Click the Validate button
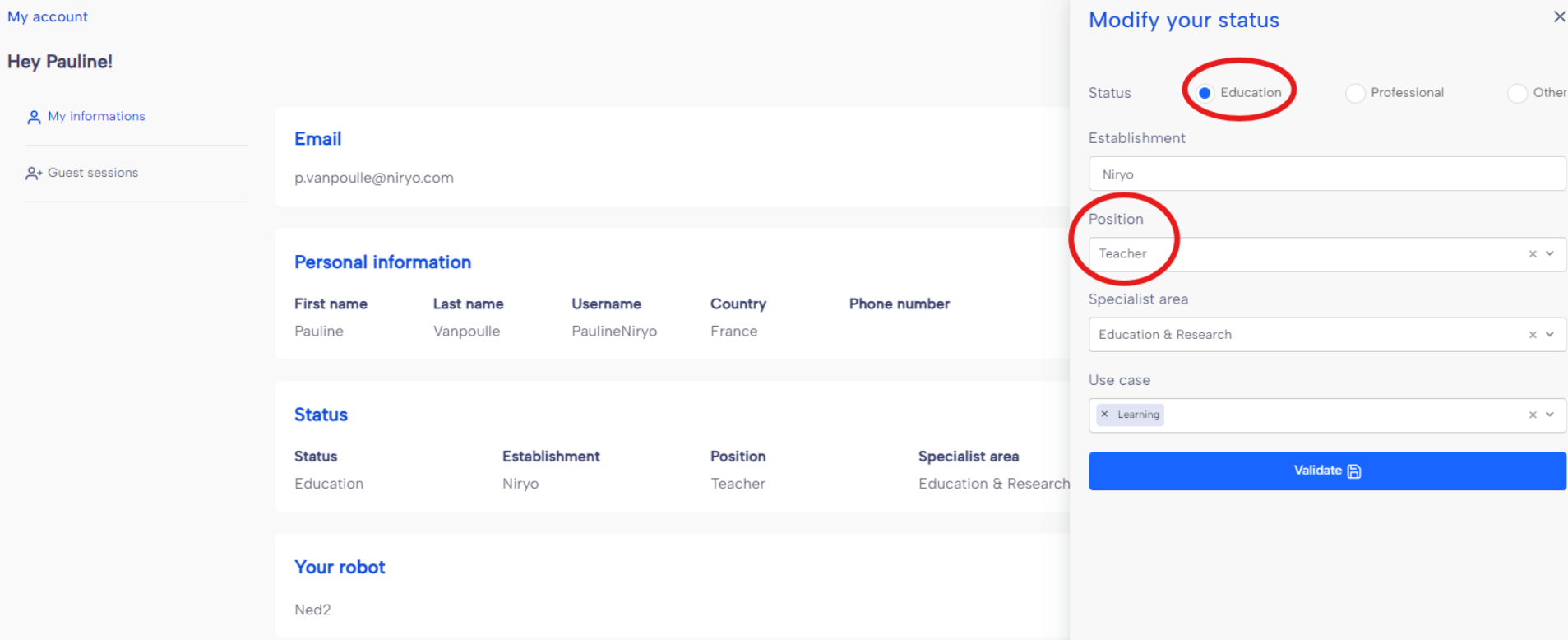1568x640 pixels. coord(1325,471)
